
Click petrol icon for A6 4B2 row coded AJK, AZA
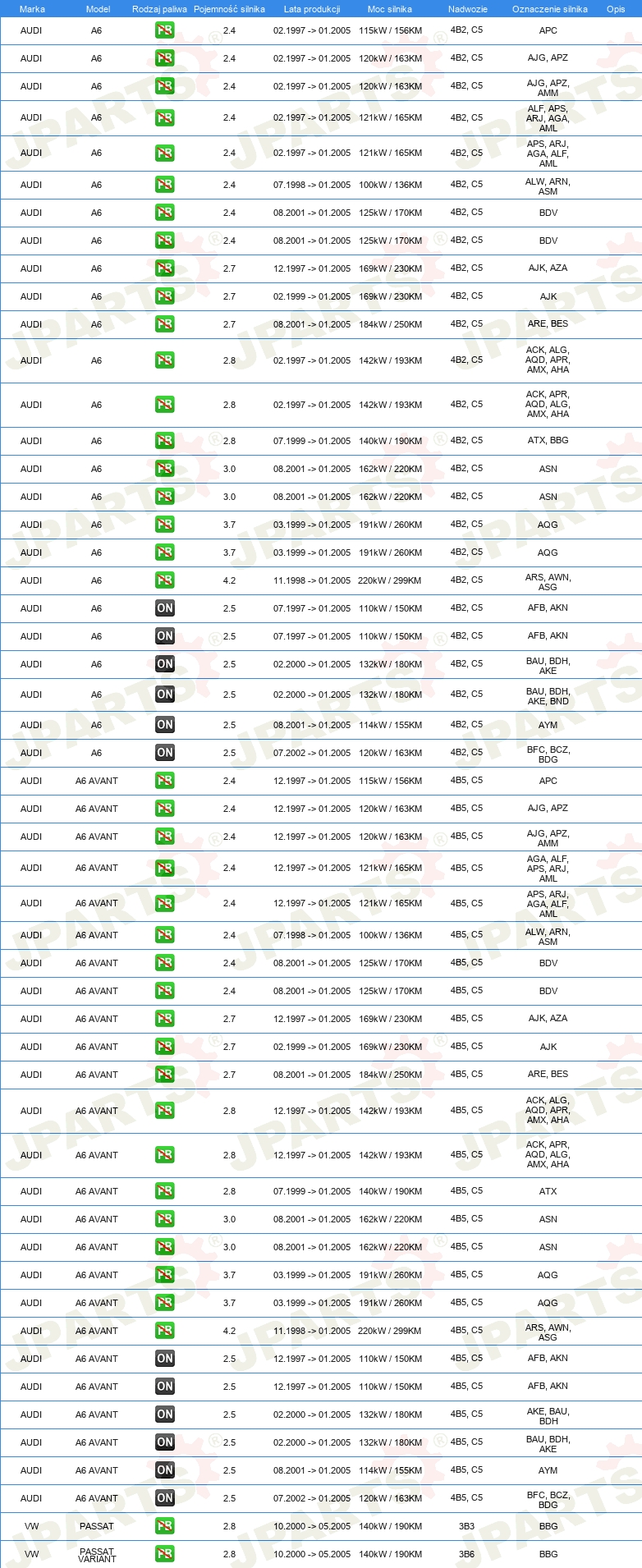(165, 268)
